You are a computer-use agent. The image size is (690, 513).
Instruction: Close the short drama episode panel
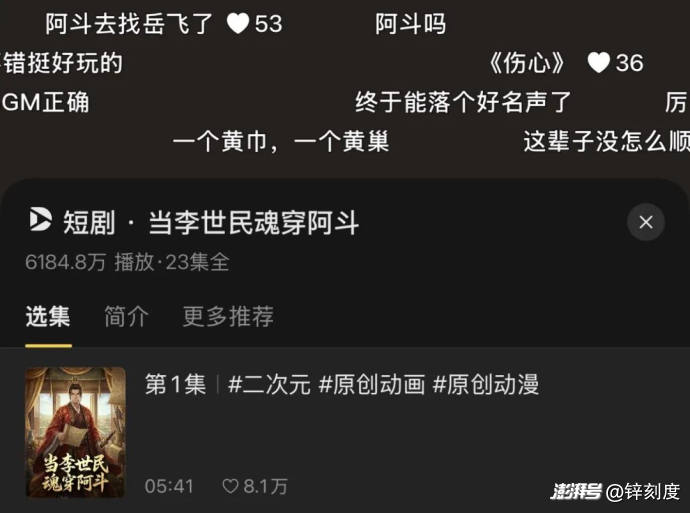[646, 222]
